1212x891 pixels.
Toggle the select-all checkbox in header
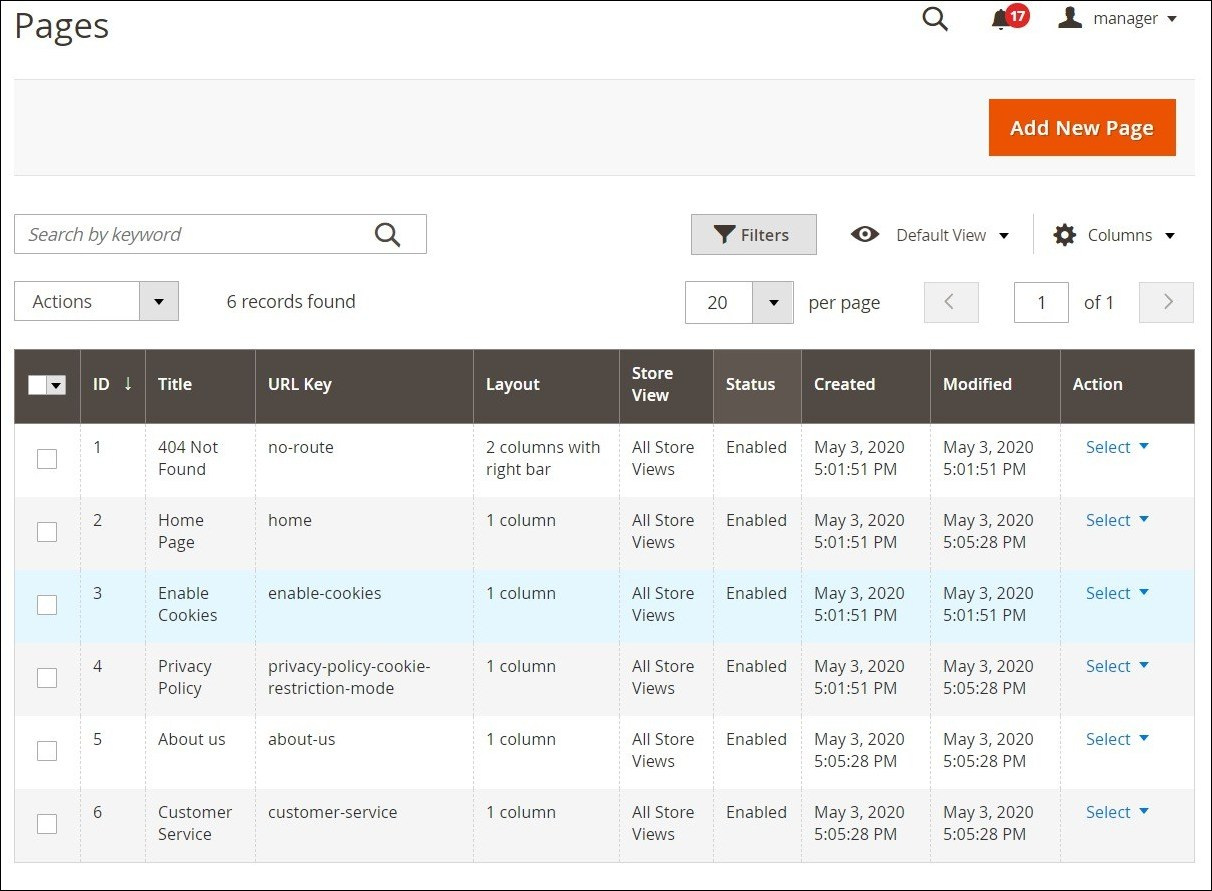pos(37,385)
